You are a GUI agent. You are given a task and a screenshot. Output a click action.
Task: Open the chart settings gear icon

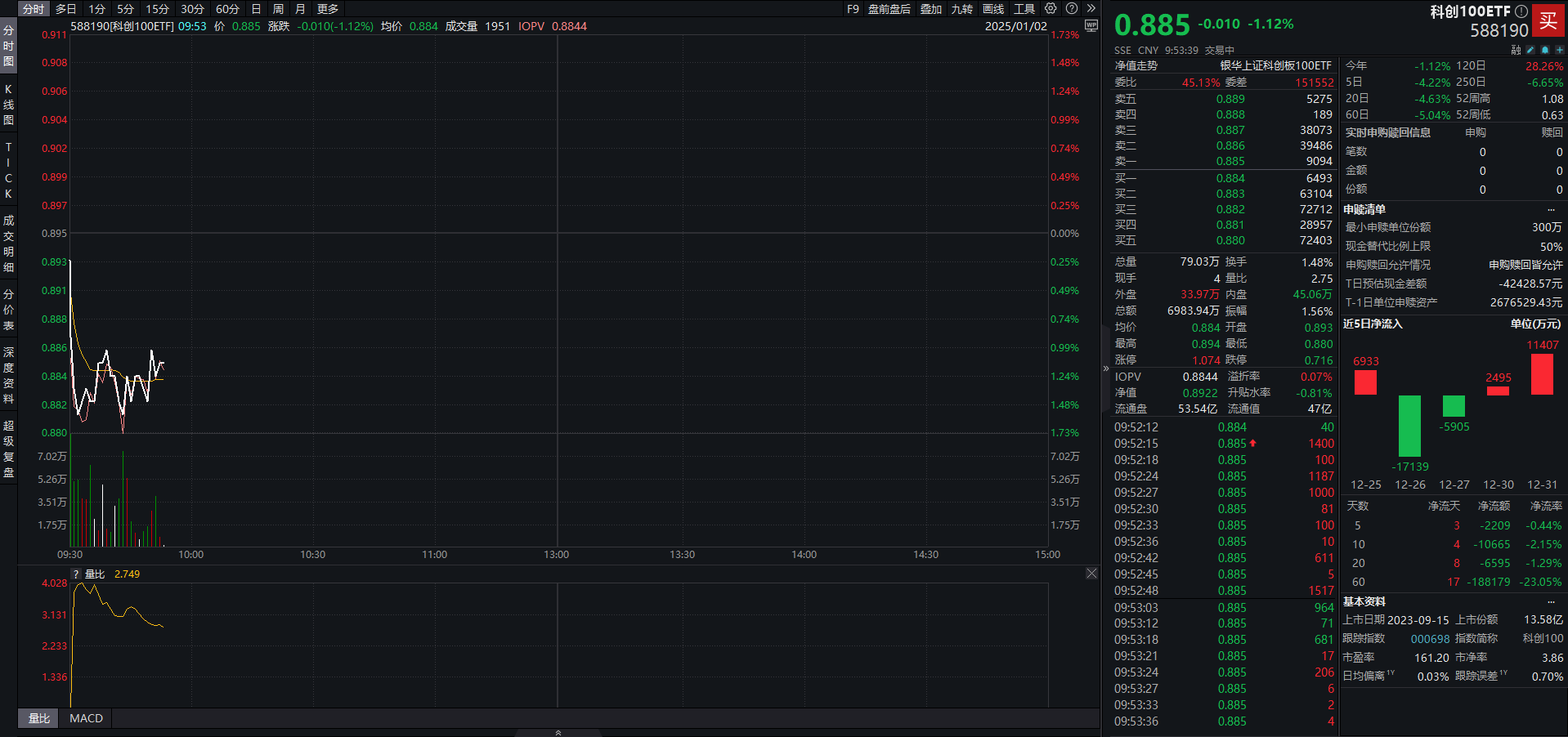[1051, 9]
